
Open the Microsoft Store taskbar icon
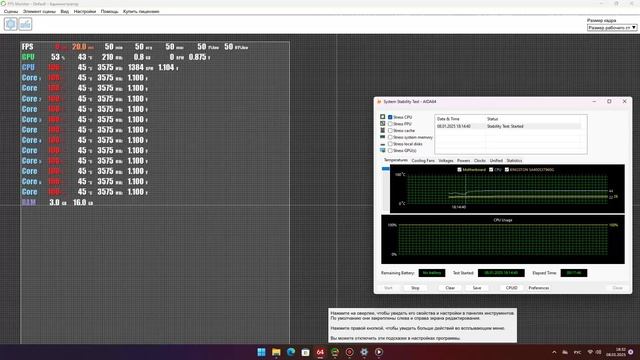[x=305, y=352]
